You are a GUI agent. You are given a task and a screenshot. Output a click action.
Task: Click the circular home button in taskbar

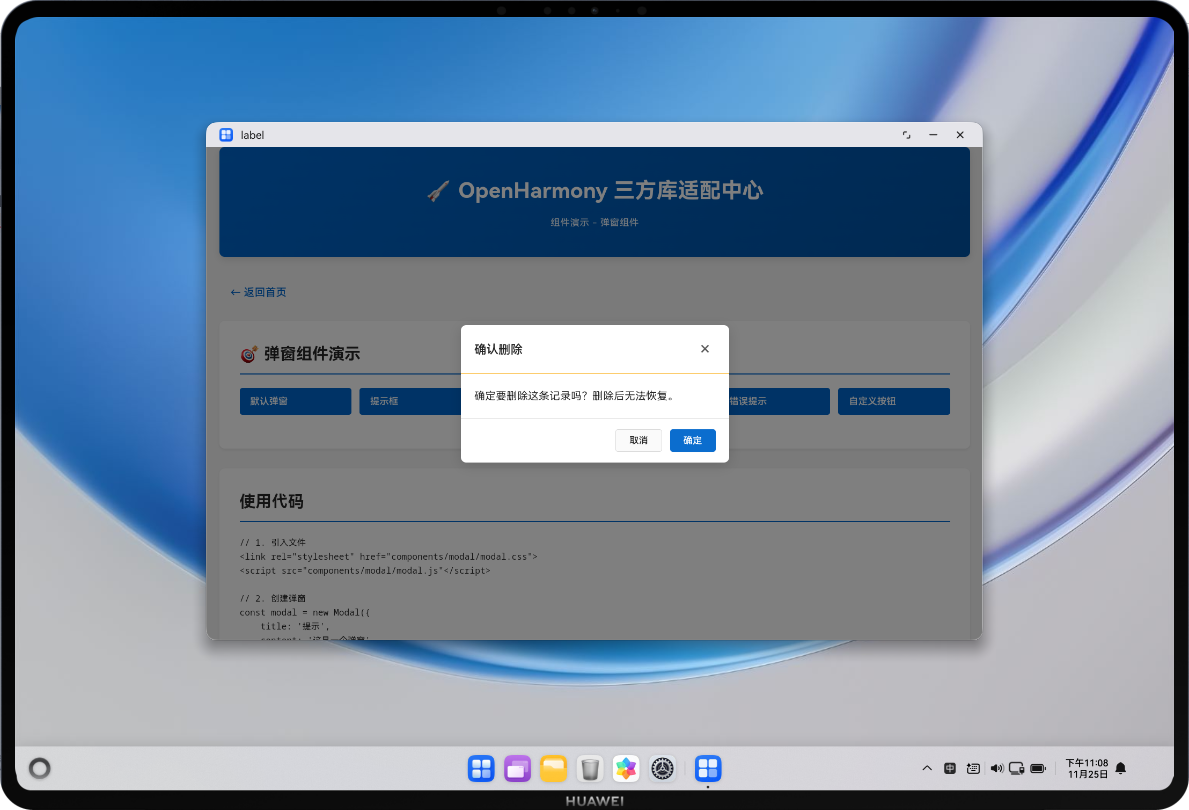(x=39, y=768)
